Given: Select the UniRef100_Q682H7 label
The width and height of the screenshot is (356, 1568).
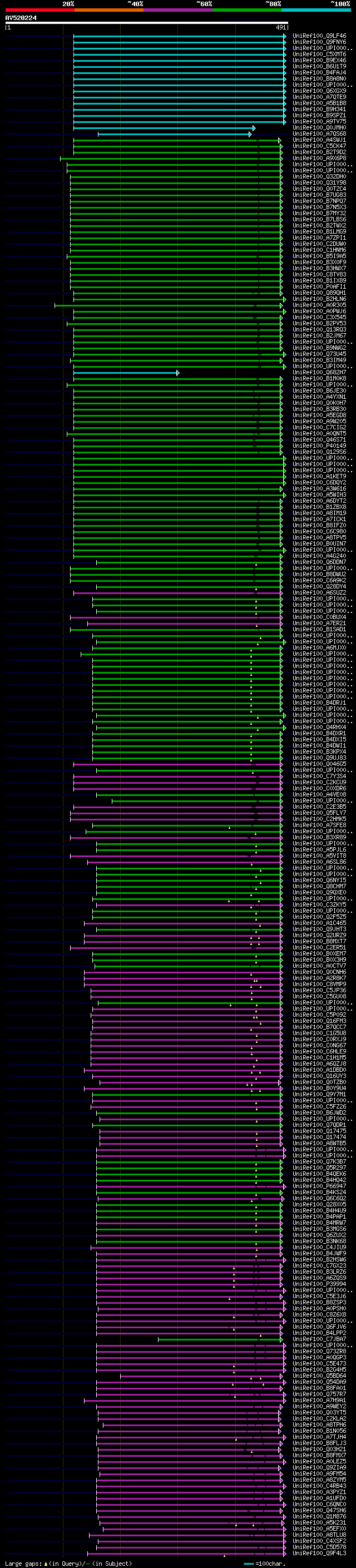Looking at the screenshot, I should tap(319, 373).
